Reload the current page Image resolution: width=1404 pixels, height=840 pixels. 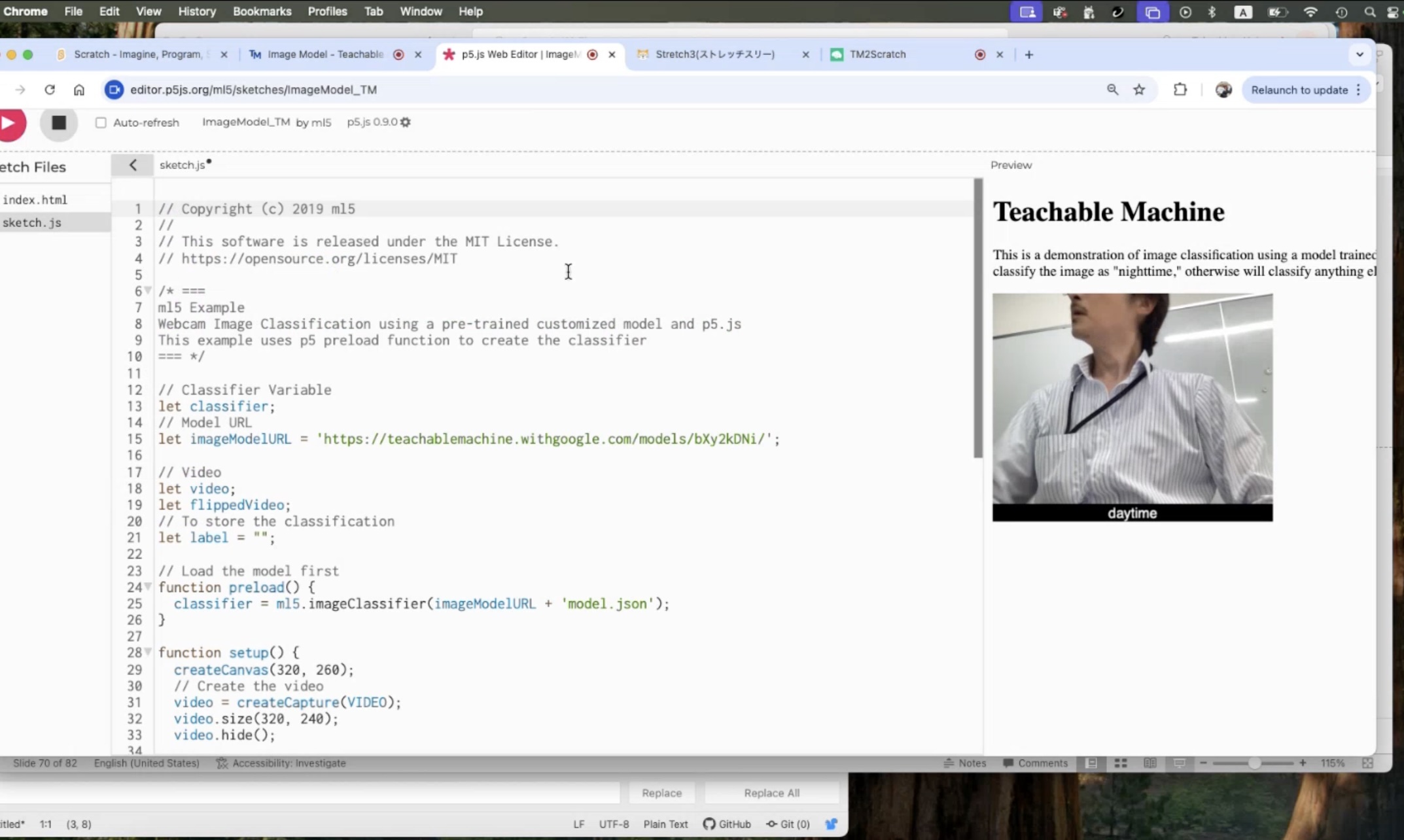[50, 90]
